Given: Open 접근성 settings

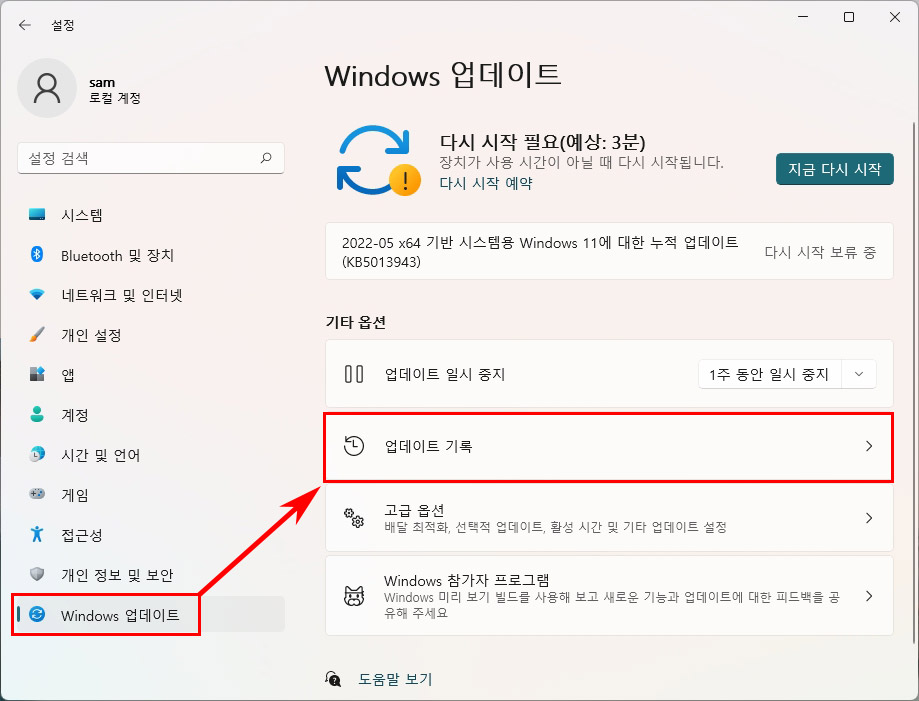Looking at the screenshot, I should 82,535.
